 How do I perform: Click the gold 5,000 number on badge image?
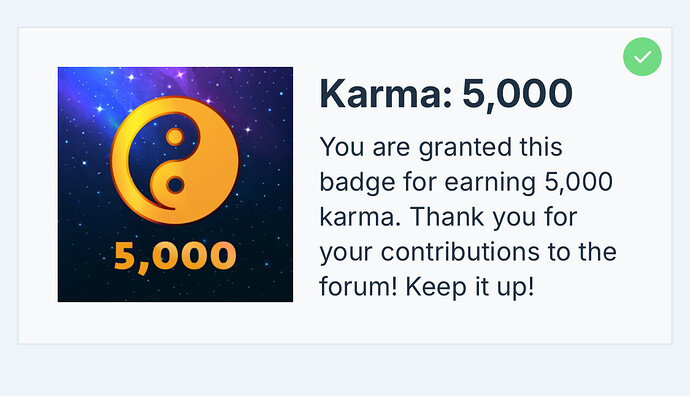point(175,257)
